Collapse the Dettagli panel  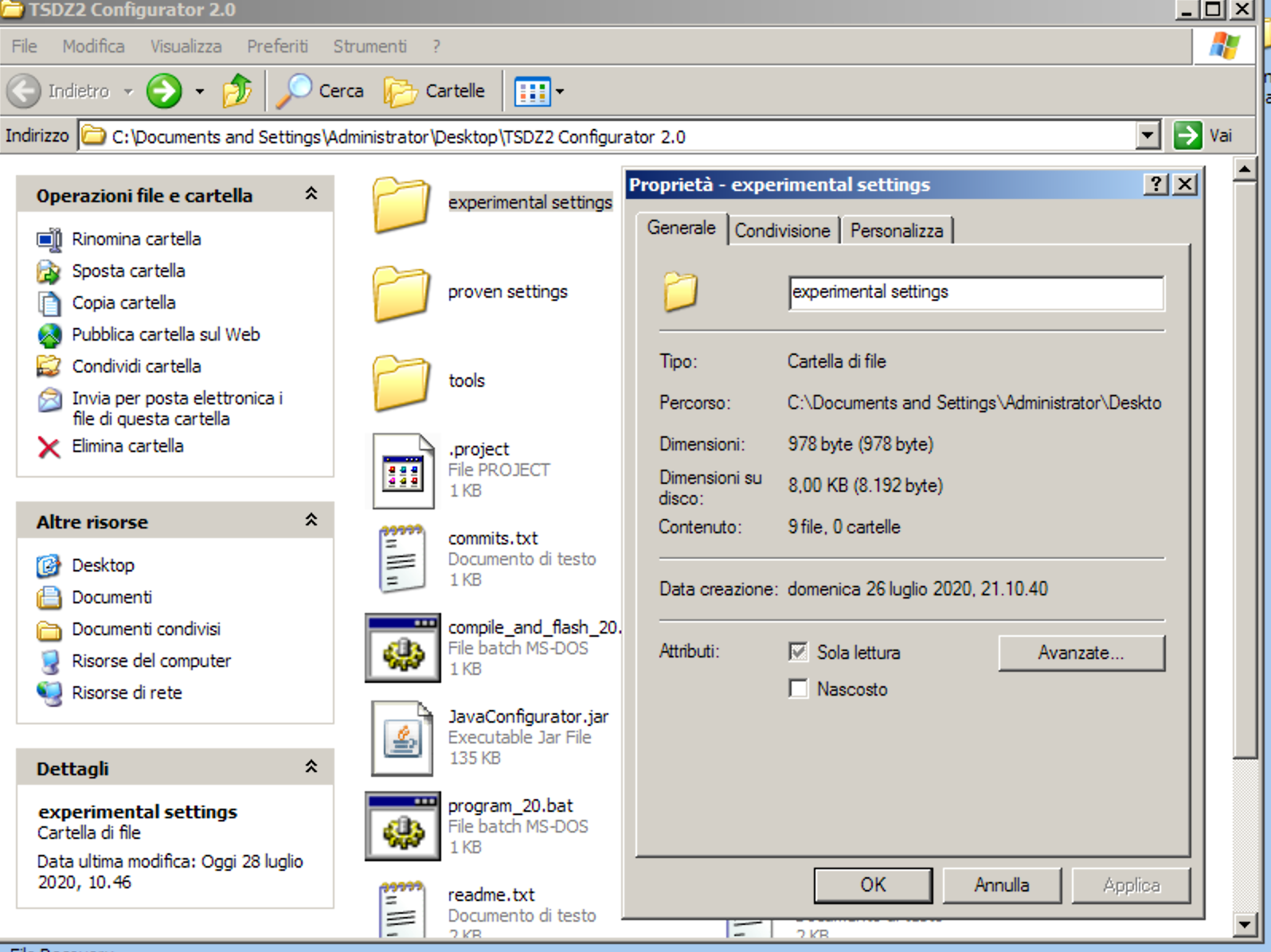311,767
